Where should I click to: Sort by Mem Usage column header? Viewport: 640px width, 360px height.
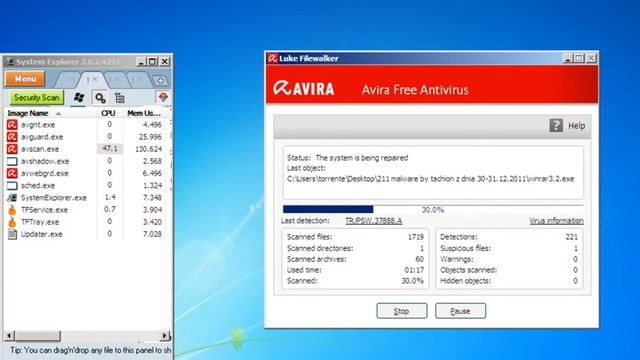144,113
